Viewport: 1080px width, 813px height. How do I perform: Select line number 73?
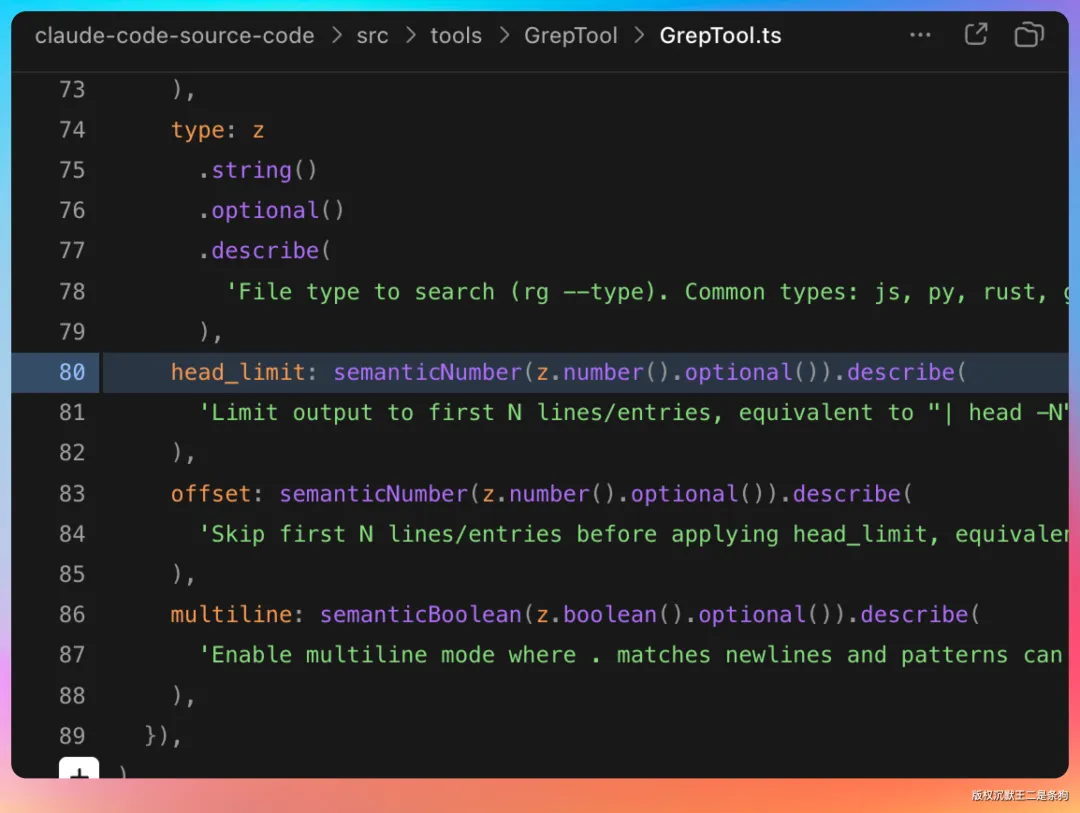[72, 90]
